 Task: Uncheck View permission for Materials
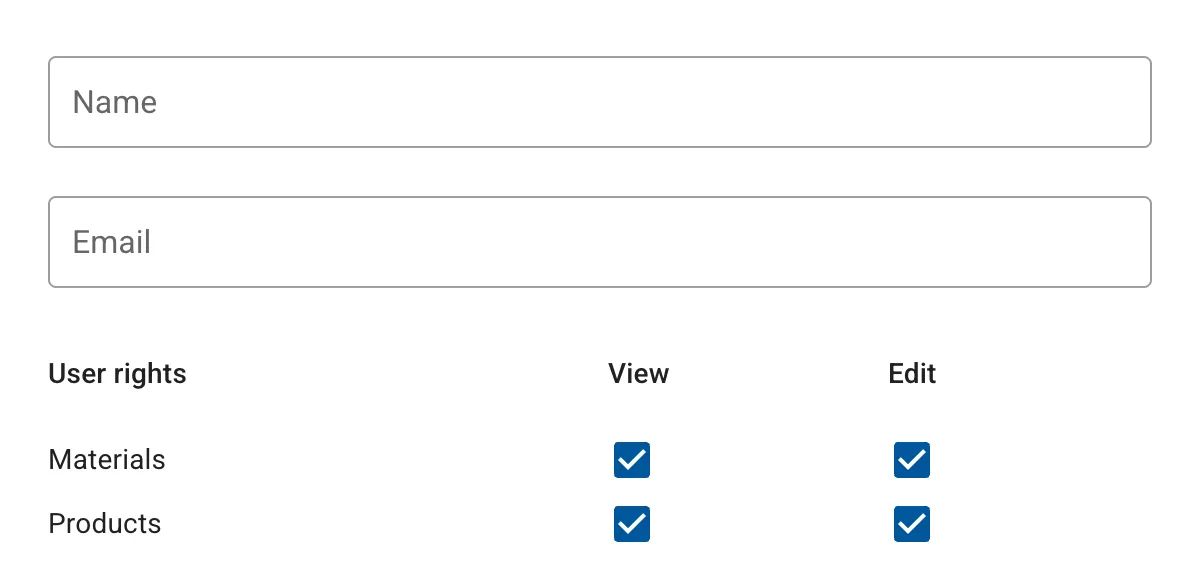tap(632, 460)
